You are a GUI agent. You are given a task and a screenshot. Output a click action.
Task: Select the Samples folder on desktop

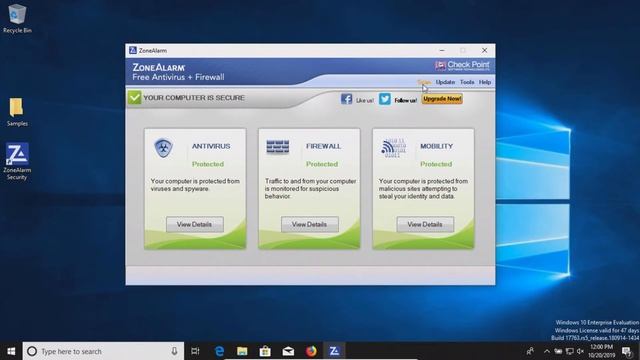pyautogui.click(x=17, y=112)
